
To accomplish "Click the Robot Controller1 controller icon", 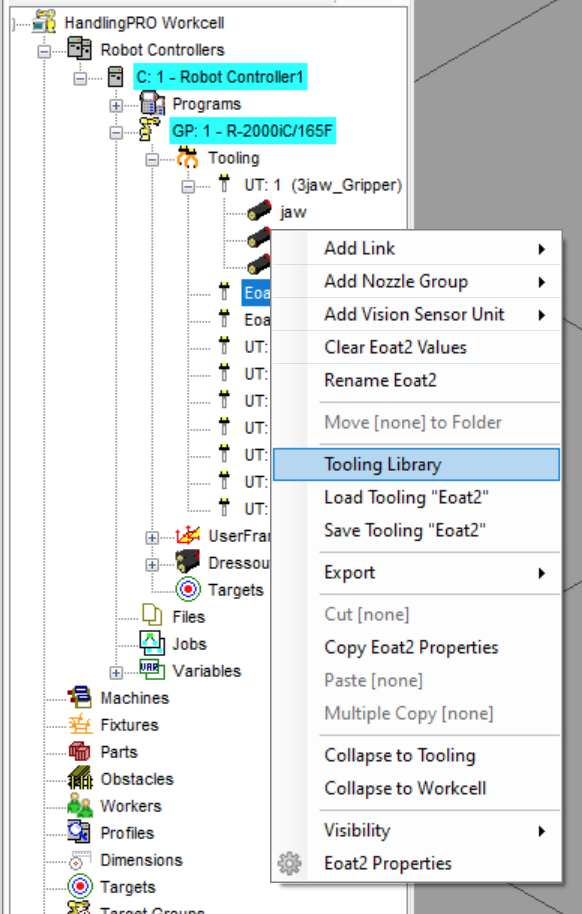I will point(115,76).
